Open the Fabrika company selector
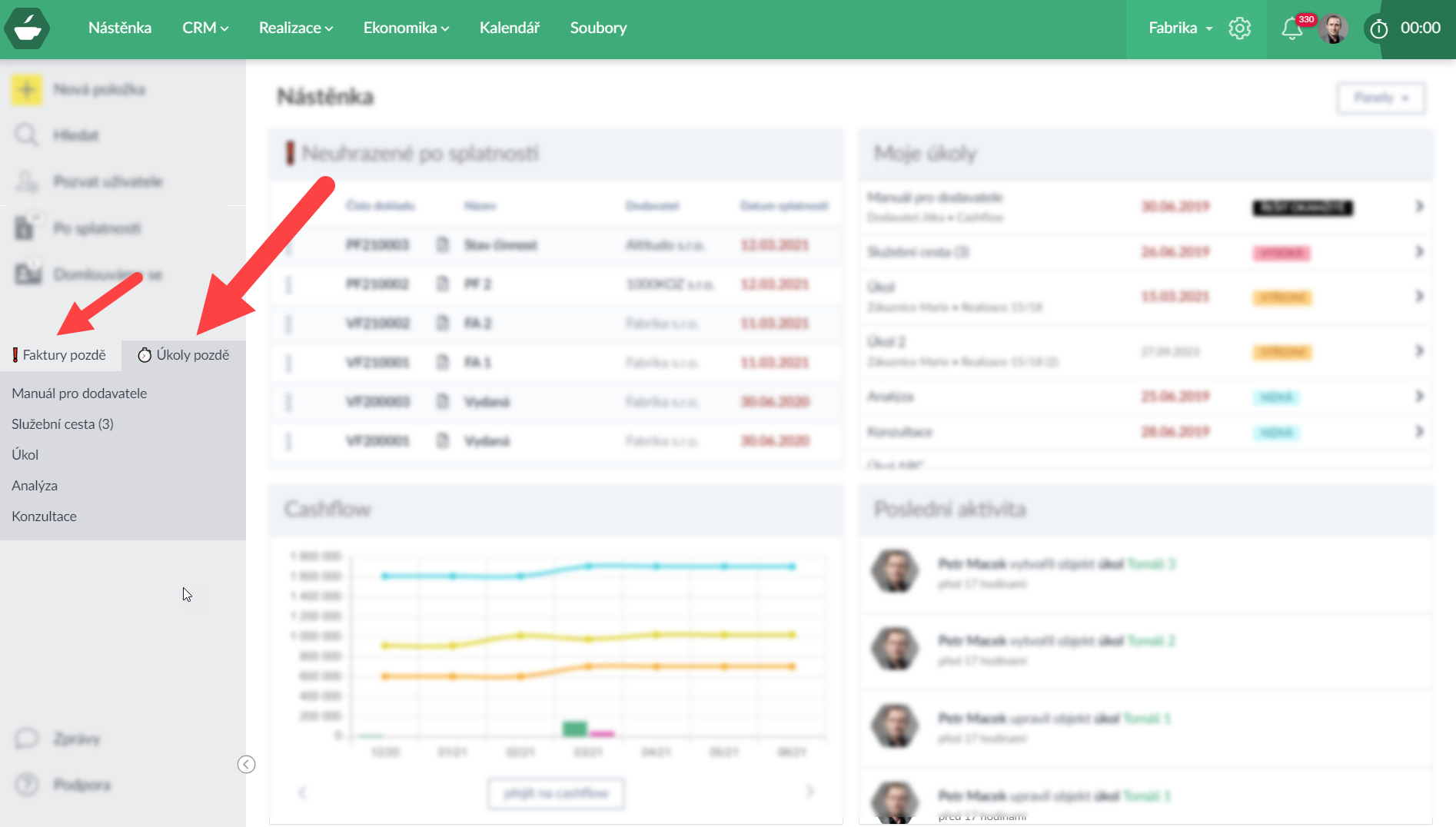Viewport: 1456px width, 827px height. pyautogui.click(x=1180, y=28)
